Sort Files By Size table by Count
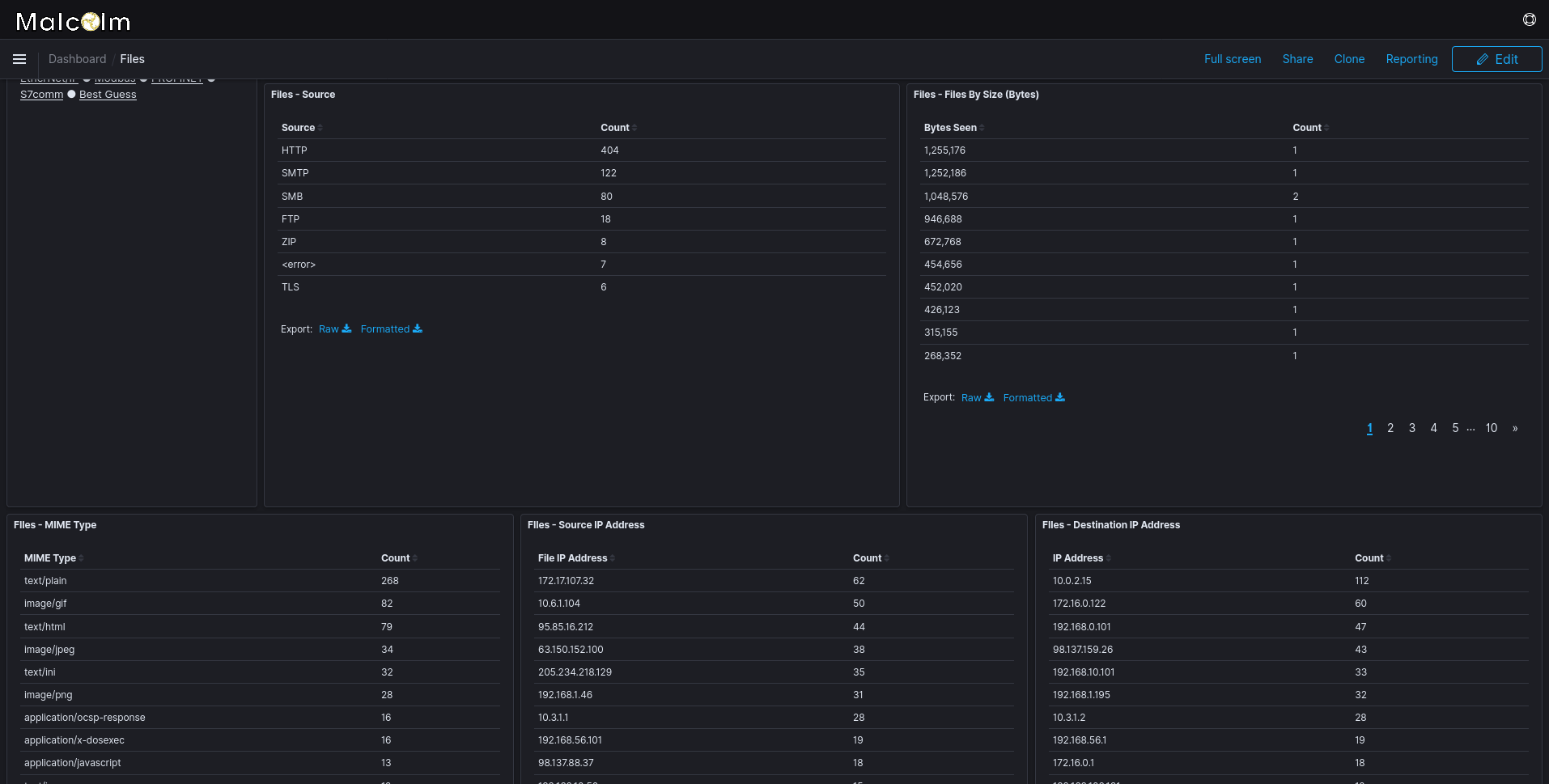Viewport: 1549px width, 784px height. click(1310, 128)
